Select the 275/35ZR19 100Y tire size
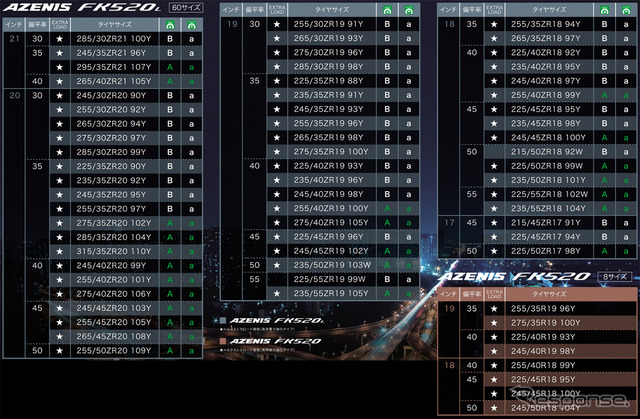Image resolution: width=640 pixels, height=419 pixels. click(331, 152)
